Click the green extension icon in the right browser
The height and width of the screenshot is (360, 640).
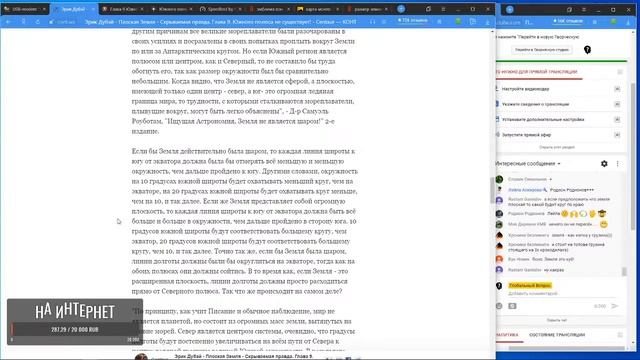613,21
